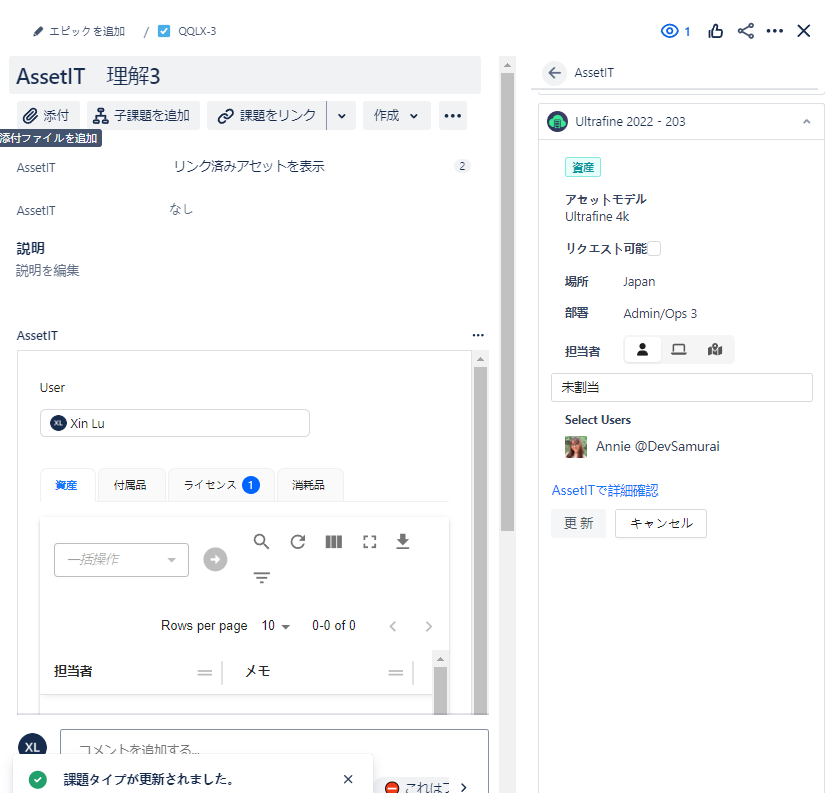
Task: Click the refresh icon in asset table
Action: (297, 542)
